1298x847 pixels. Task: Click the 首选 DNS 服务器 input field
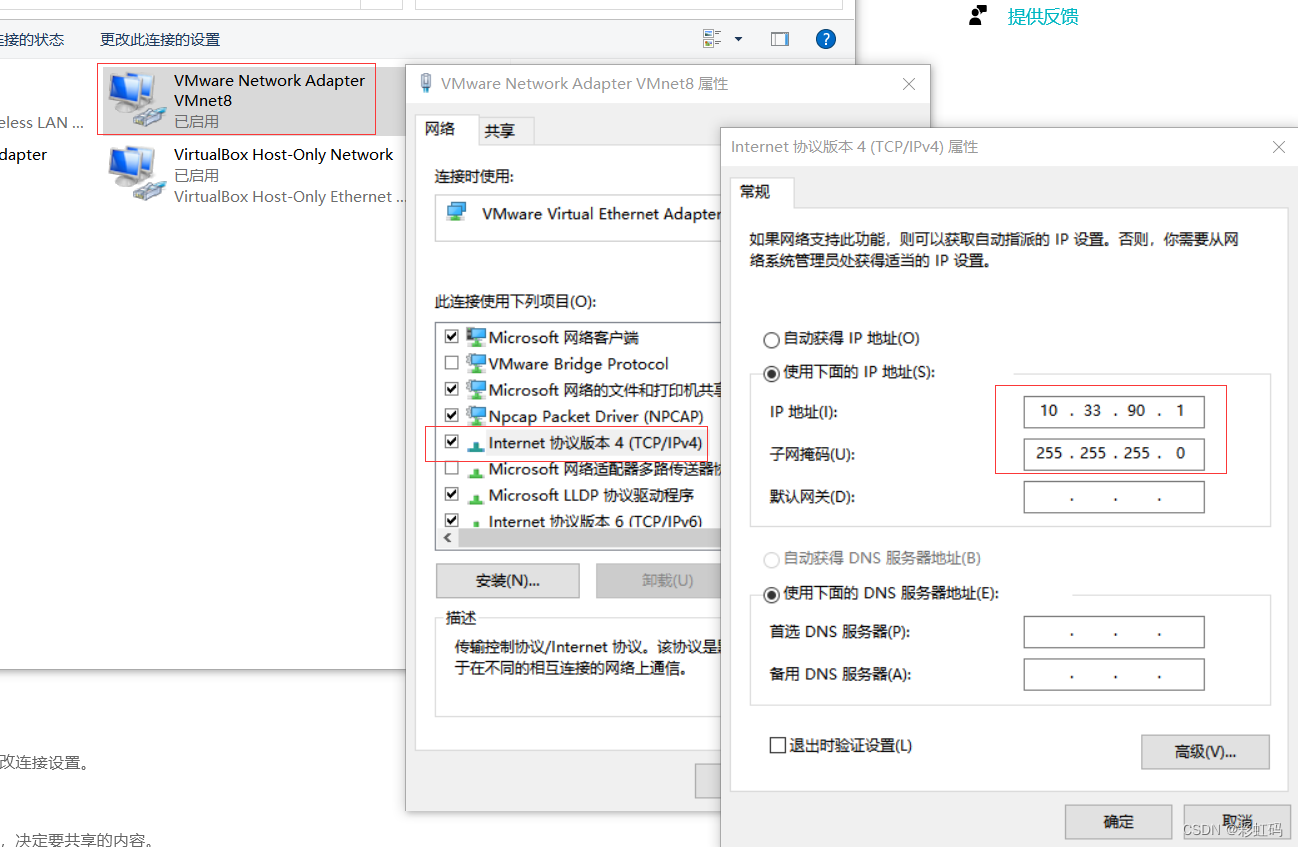pyautogui.click(x=1114, y=632)
